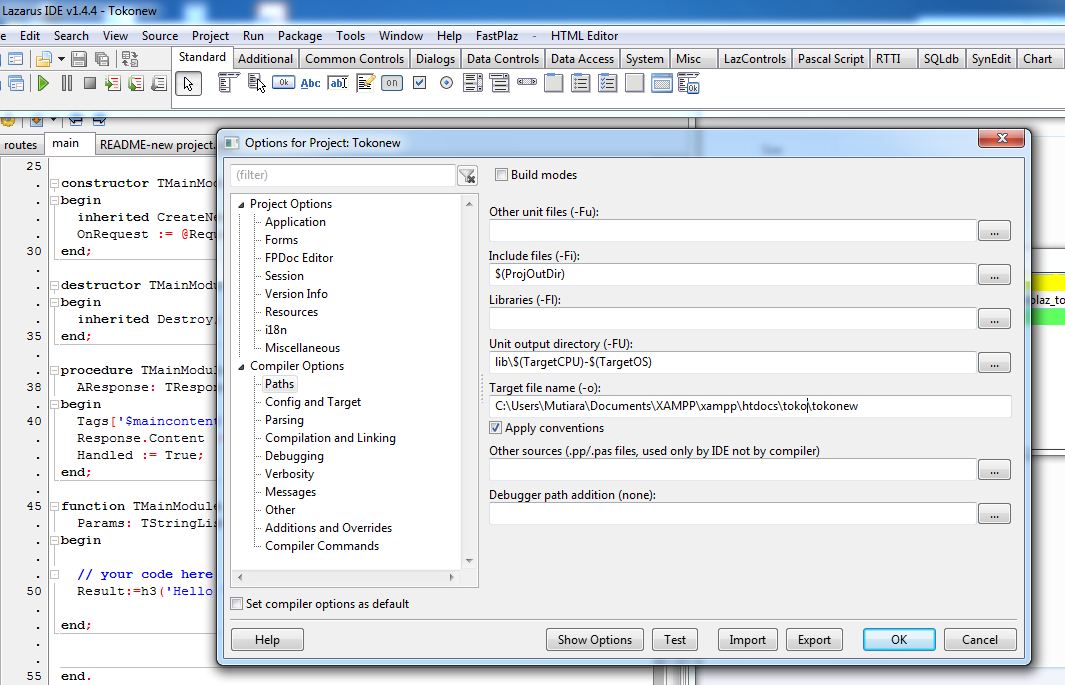Collapse the Compiler Options tree node
The image size is (1065, 685).
tap(241, 367)
